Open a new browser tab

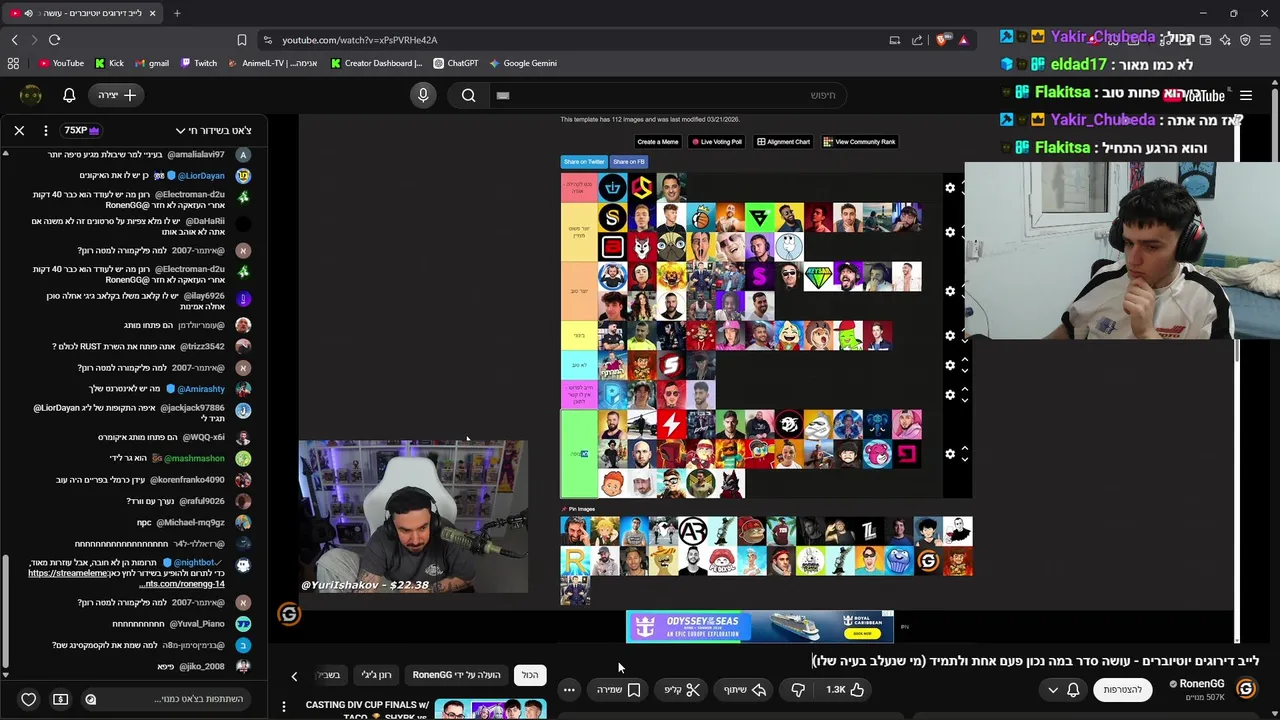tap(177, 13)
